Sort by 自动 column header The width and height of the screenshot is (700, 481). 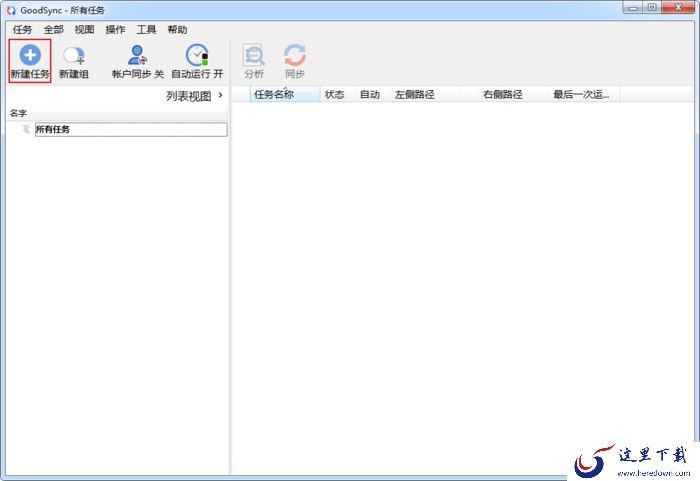point(373,94)
